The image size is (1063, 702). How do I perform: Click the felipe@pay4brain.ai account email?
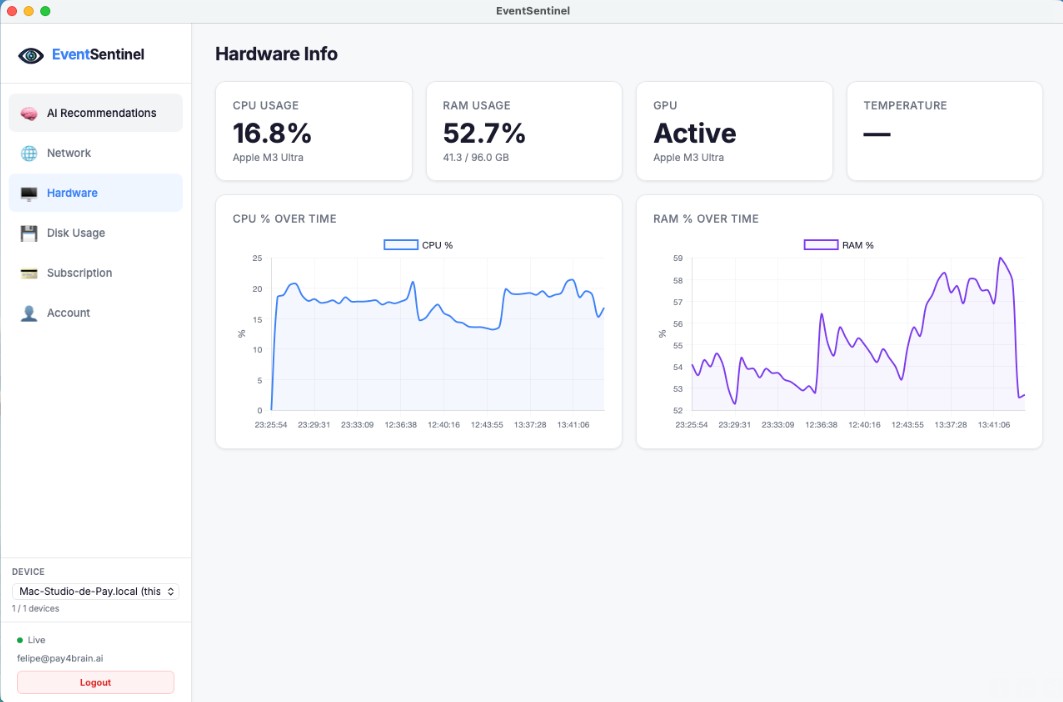60,658
